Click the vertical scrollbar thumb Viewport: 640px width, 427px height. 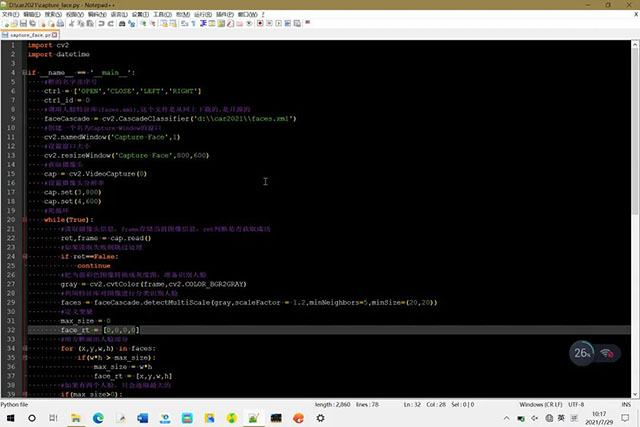[x=635, y=131]
